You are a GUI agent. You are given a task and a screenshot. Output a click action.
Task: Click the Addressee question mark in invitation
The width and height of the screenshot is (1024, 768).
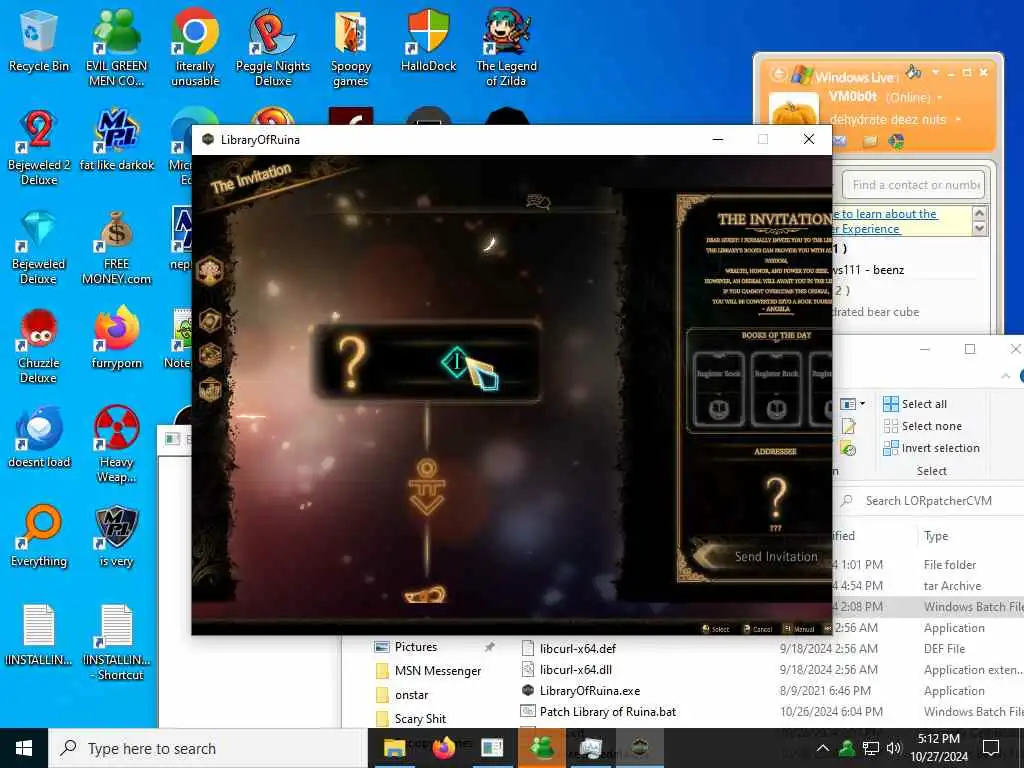776,498
